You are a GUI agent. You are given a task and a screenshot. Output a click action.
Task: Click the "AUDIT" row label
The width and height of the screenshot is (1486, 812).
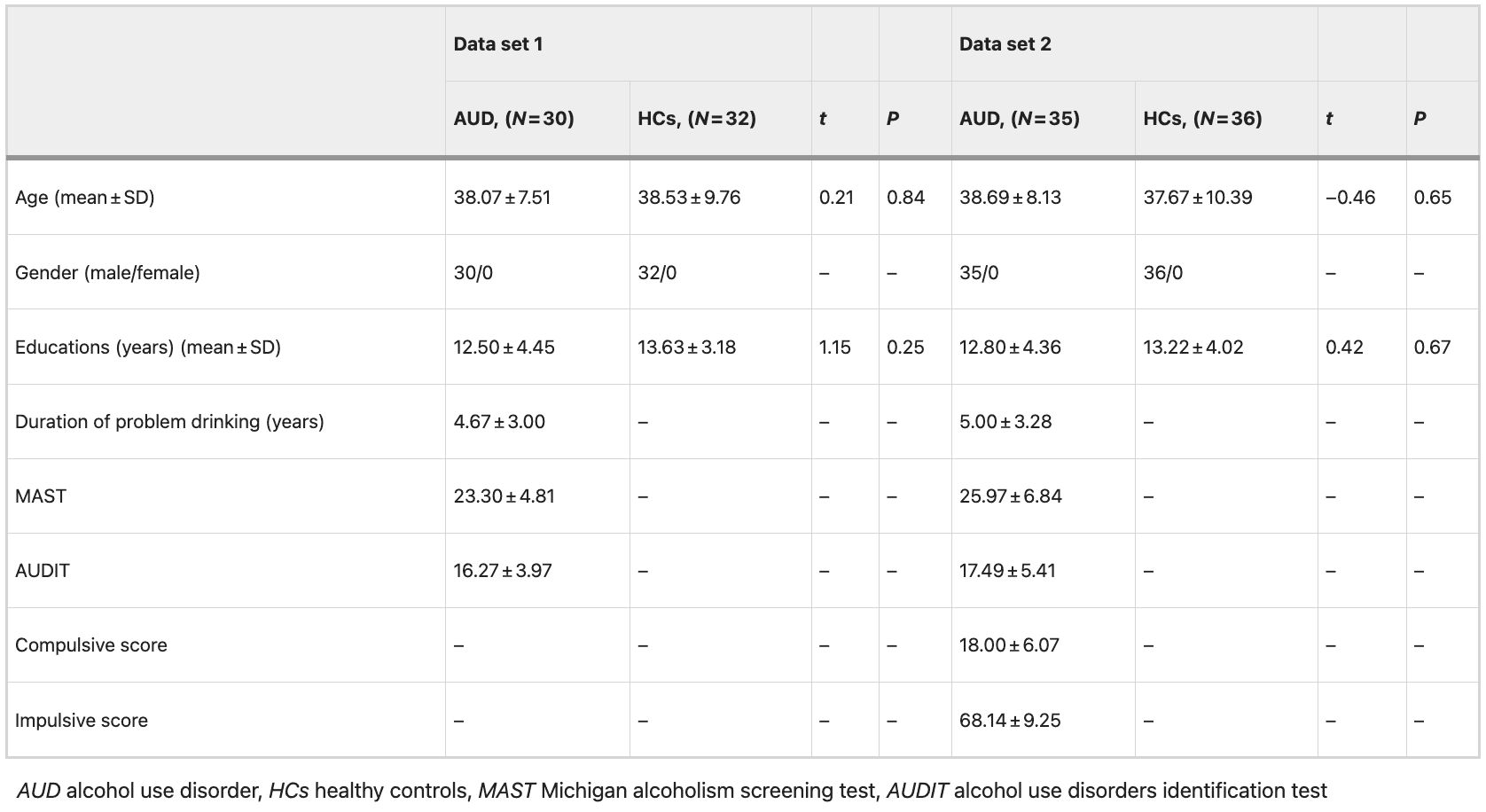click(x=43, y=571)
